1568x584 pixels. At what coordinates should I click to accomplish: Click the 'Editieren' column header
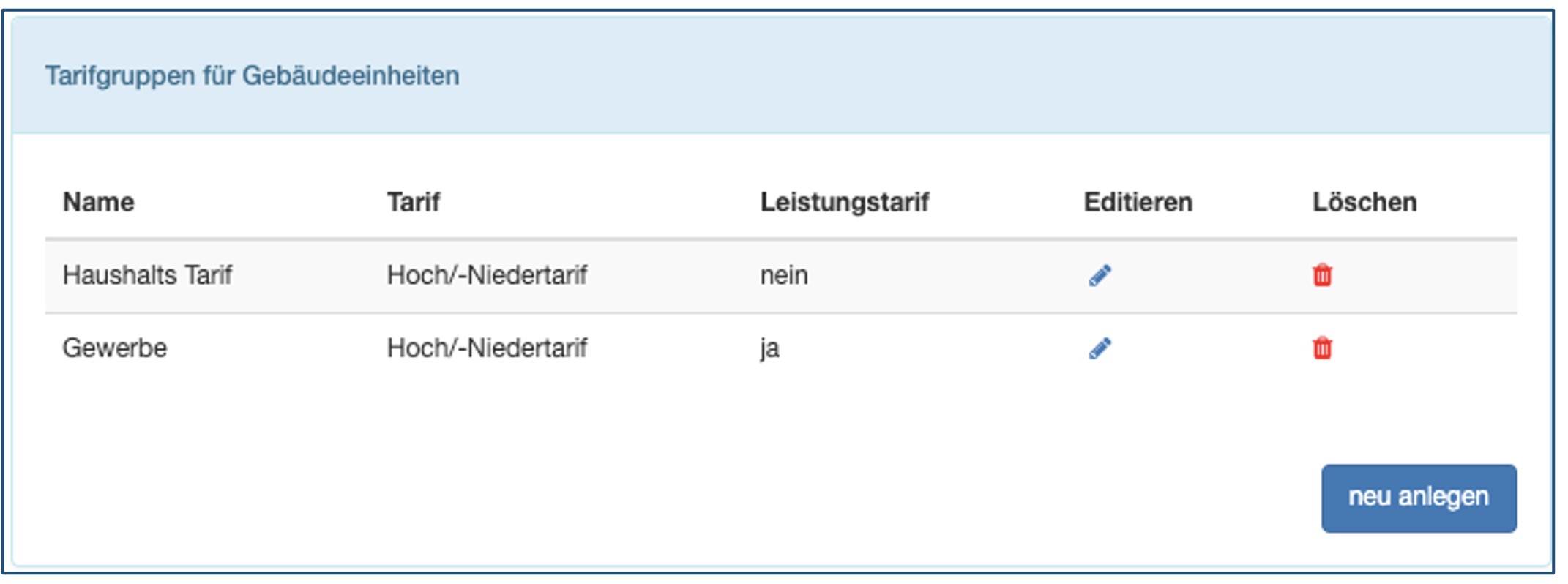coord(1138,202)
